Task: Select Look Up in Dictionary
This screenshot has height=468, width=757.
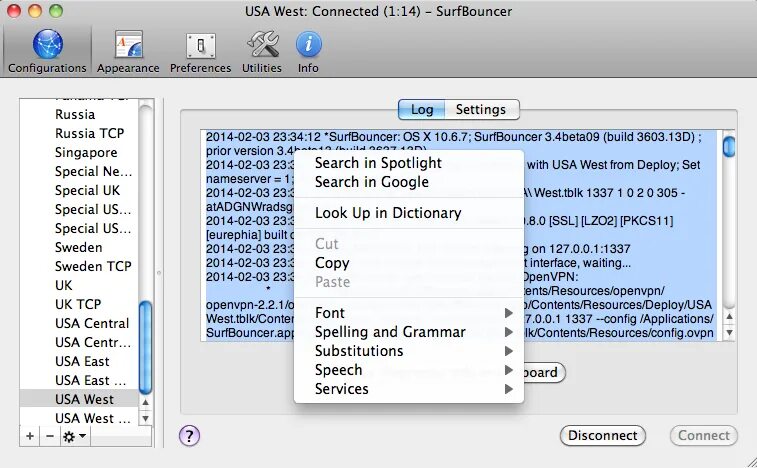Action: point(408,213)
